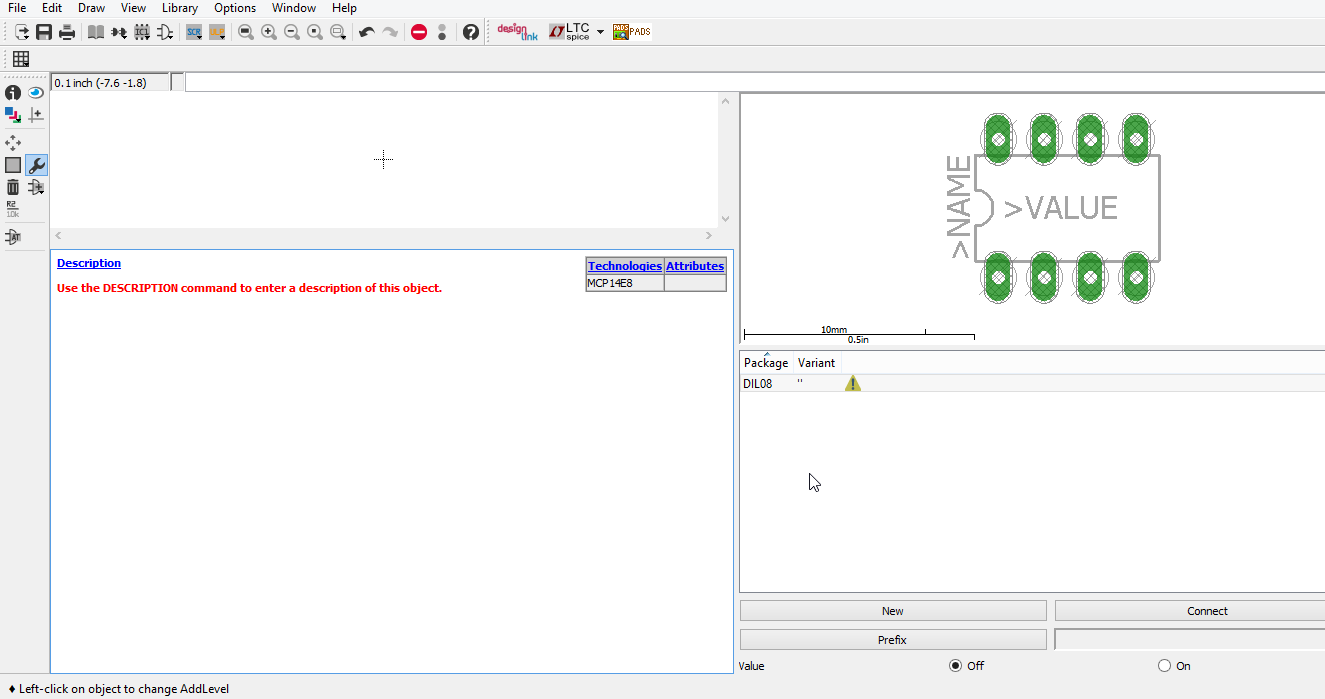Click the gate view scroll-down arrow
Screen dimensions: 1325x699
pos(726,219)
